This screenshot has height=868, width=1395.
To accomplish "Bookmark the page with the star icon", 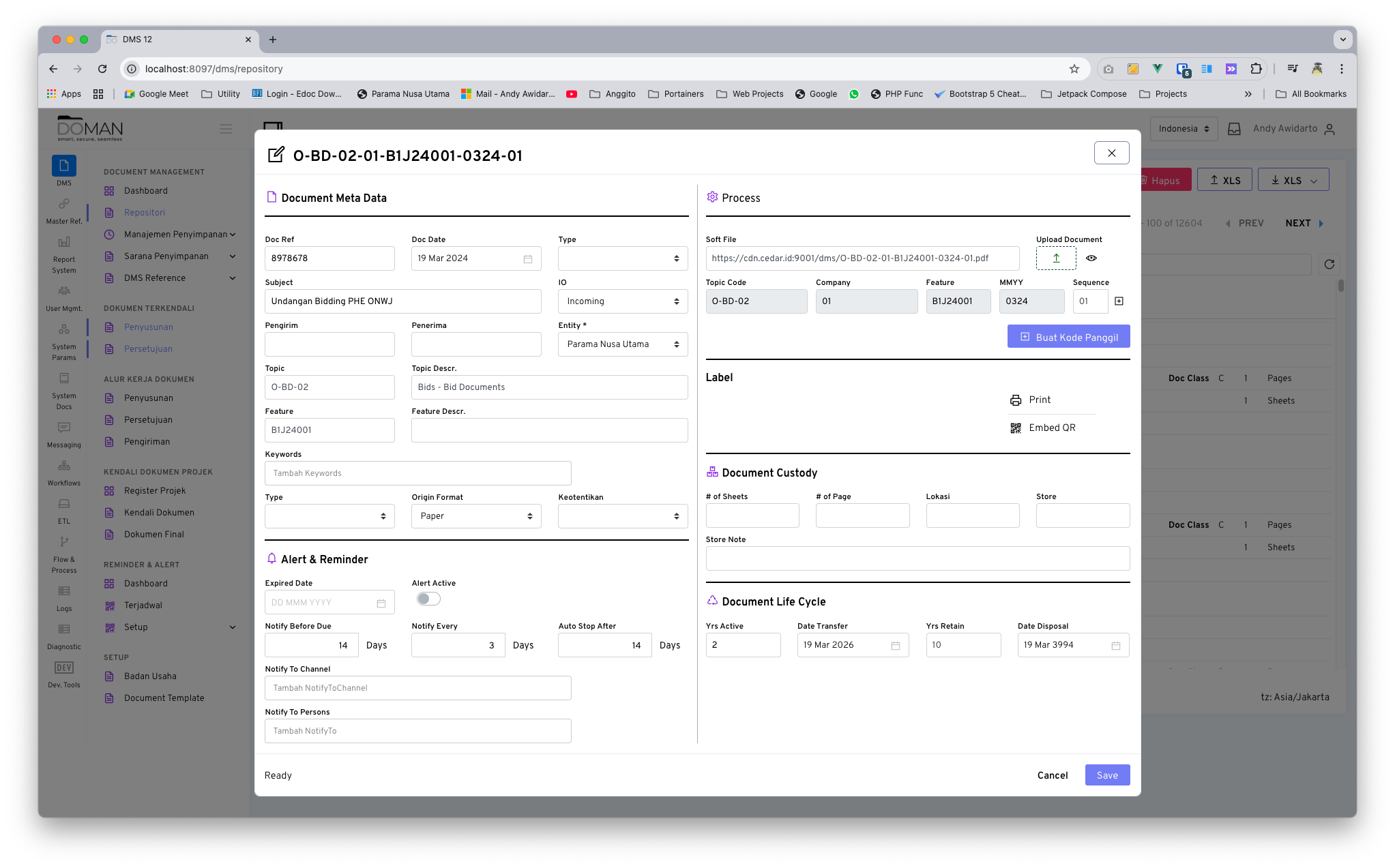I will tap(1074, 69).
